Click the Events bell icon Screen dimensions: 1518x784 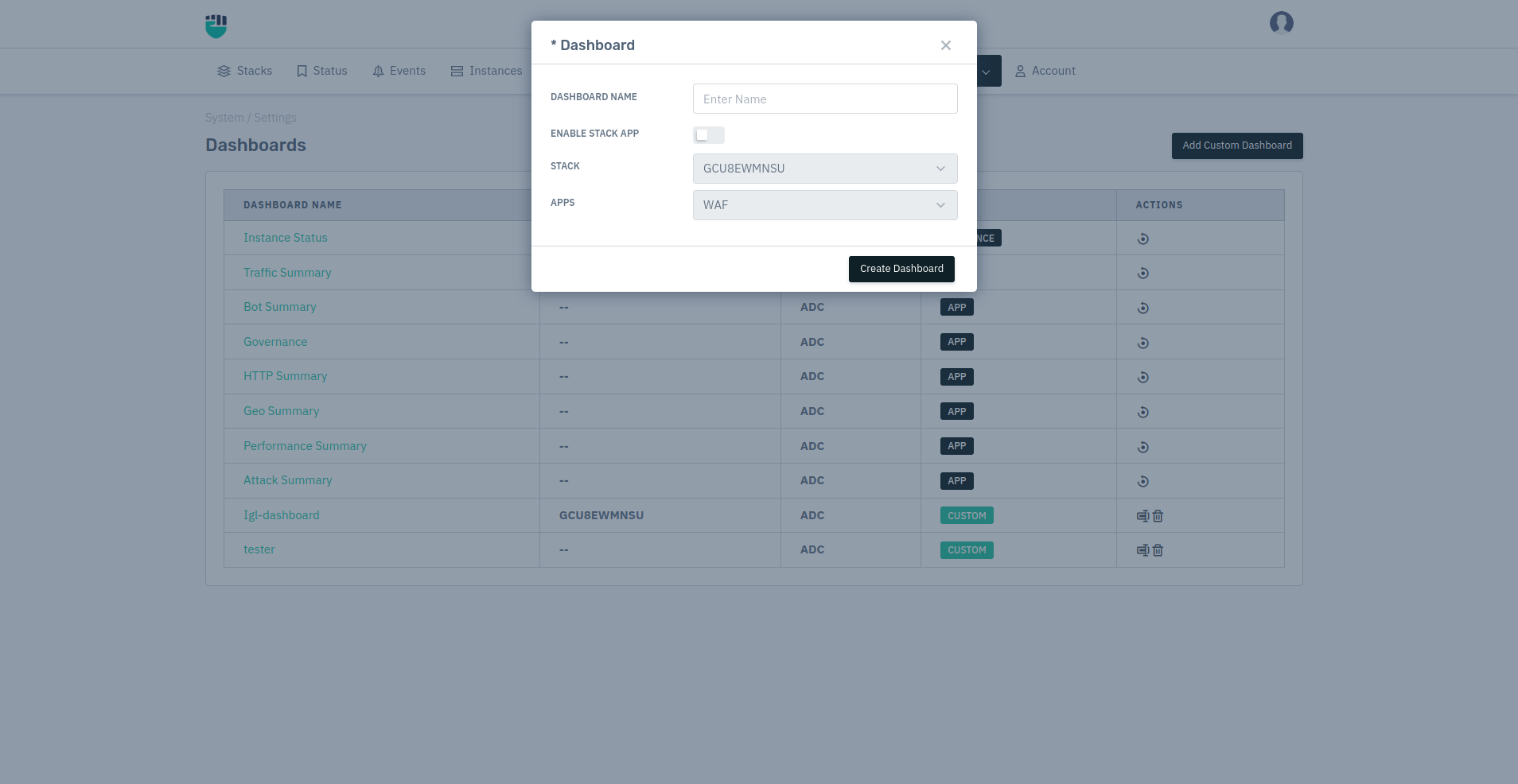pos(378,72)
